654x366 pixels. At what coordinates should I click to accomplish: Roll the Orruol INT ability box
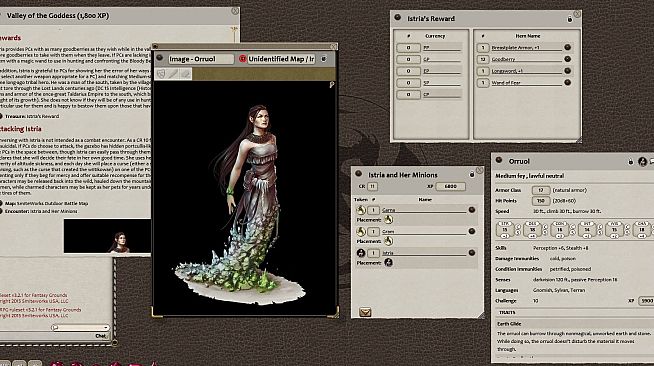click(x=587, y=230)
